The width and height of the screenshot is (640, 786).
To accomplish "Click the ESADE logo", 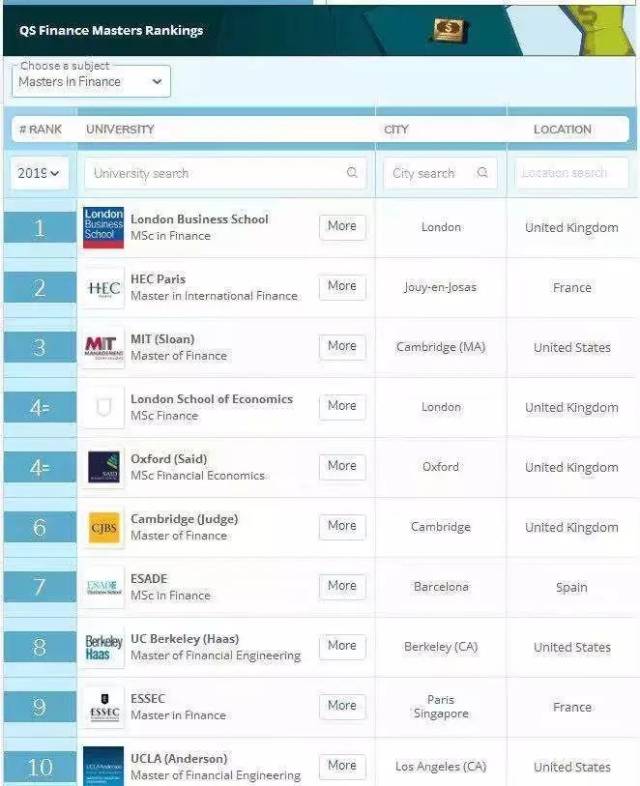I will point(103,587).
